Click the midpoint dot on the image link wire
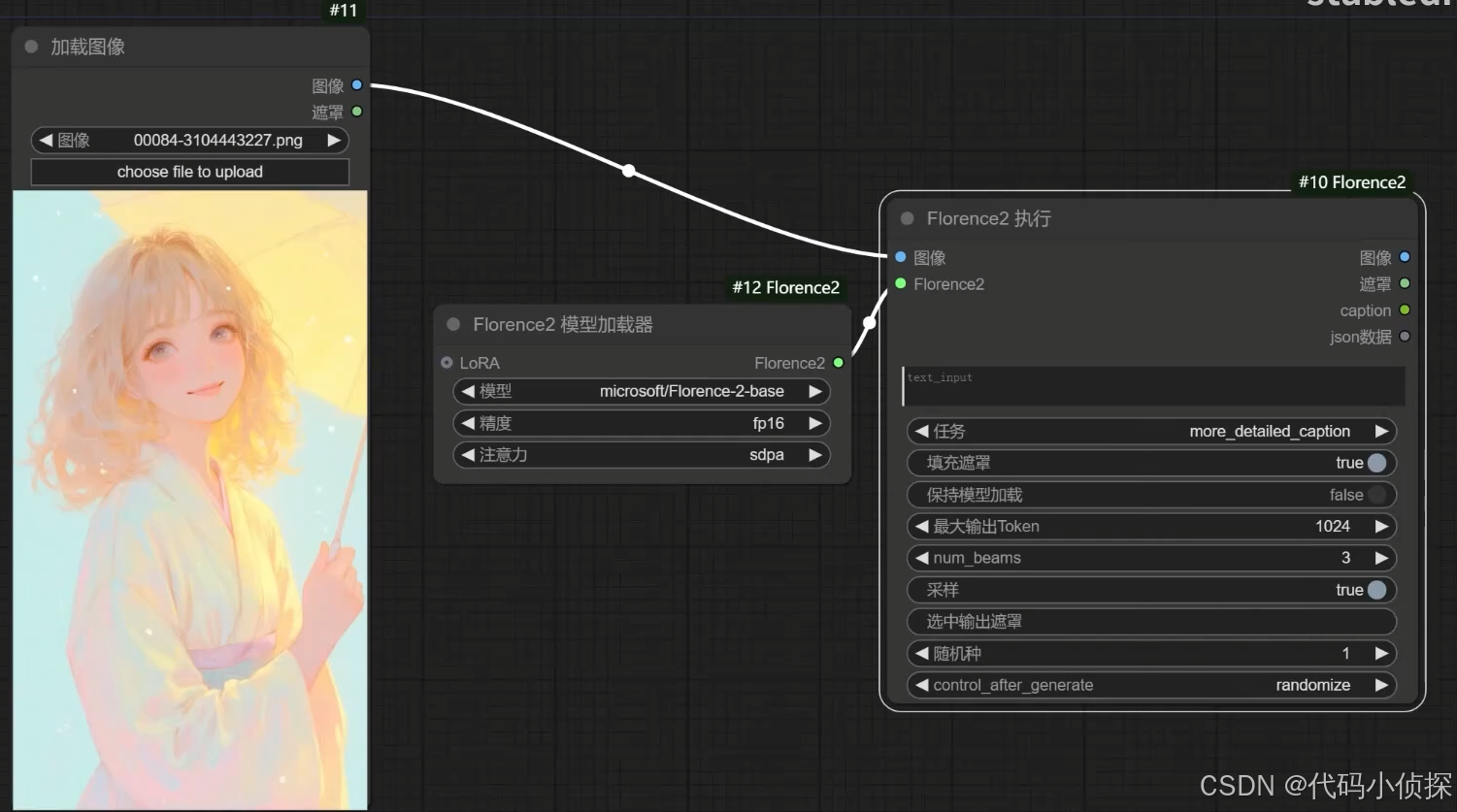Viewport: 1457px width, 812px height. coord(629,171)
